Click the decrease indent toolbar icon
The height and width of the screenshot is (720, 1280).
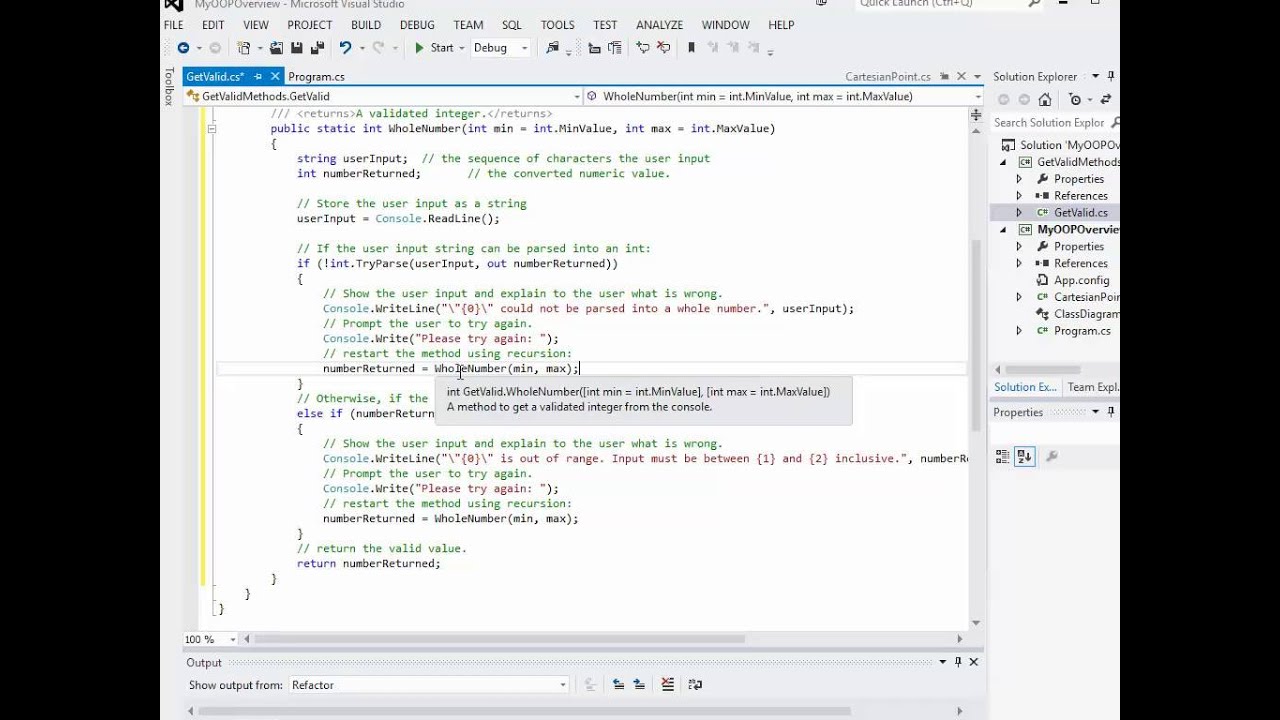tap(594, 48)
